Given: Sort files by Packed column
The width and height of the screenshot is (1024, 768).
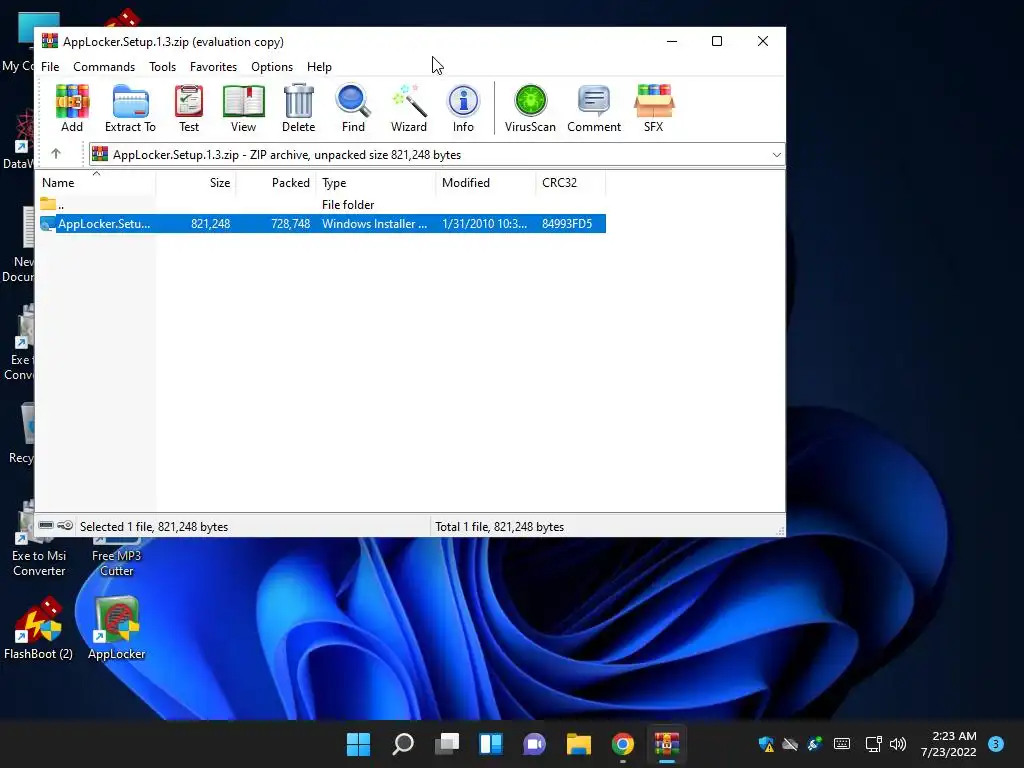Looking at the screenshot, I should 276,183.
